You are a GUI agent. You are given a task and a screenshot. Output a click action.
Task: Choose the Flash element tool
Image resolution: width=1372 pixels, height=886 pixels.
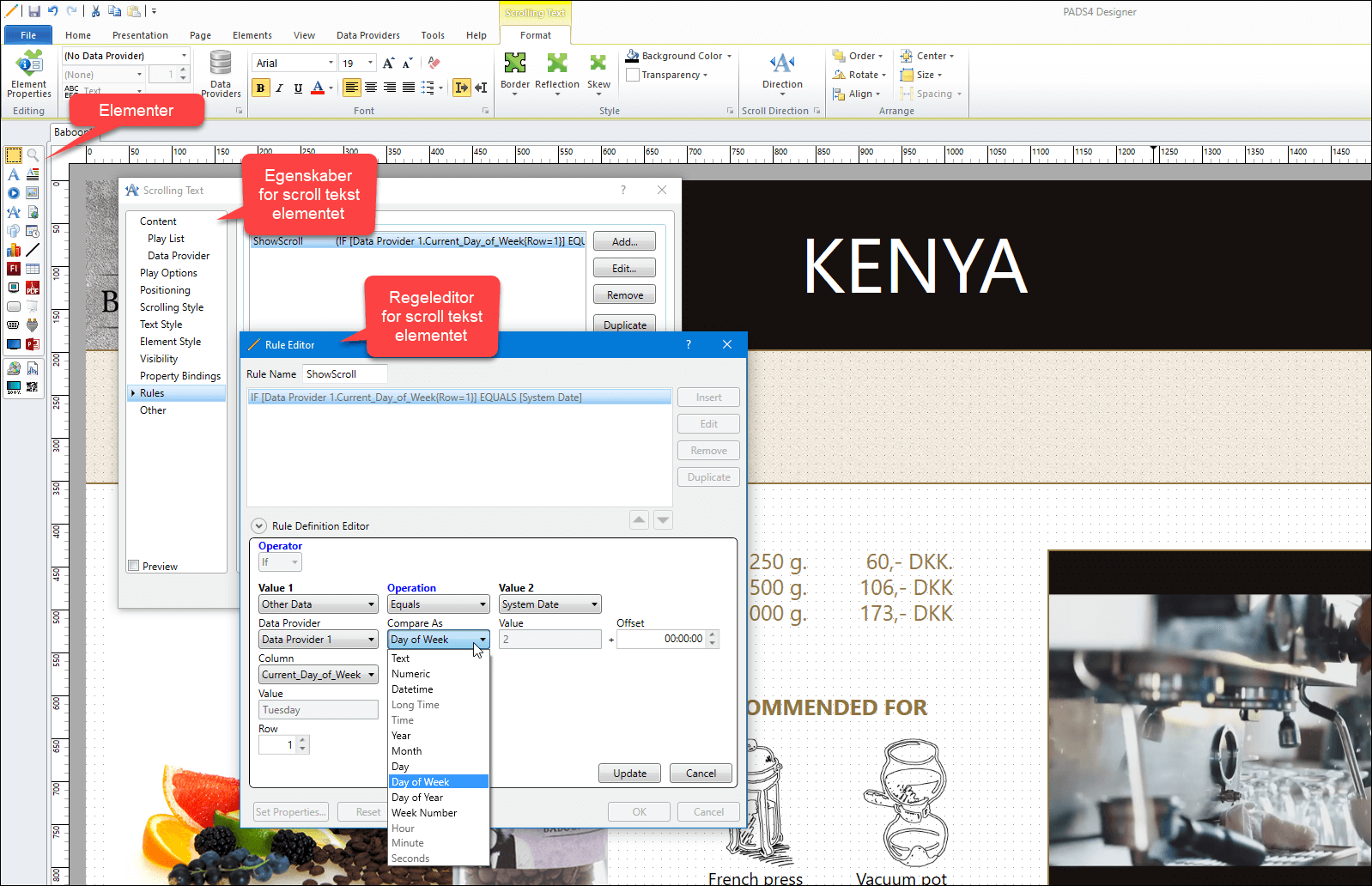pos(14,269)
